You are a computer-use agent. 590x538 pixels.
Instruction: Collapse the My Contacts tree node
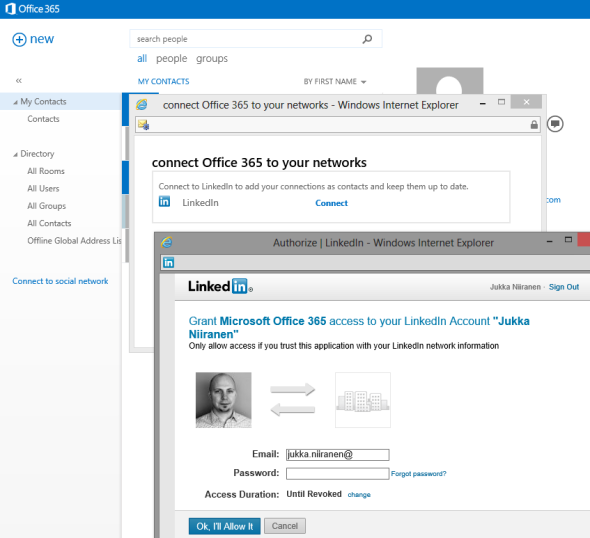point(15,102)
